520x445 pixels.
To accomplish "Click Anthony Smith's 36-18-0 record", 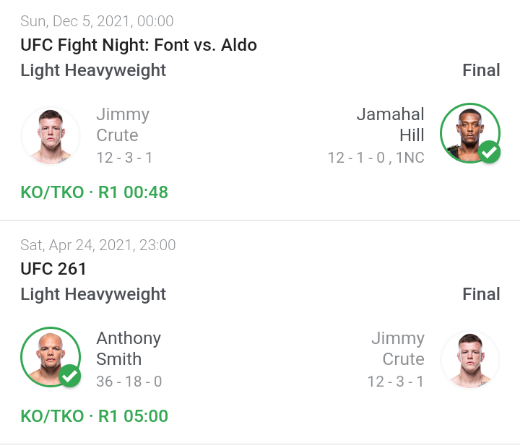I will pos(129,382).
